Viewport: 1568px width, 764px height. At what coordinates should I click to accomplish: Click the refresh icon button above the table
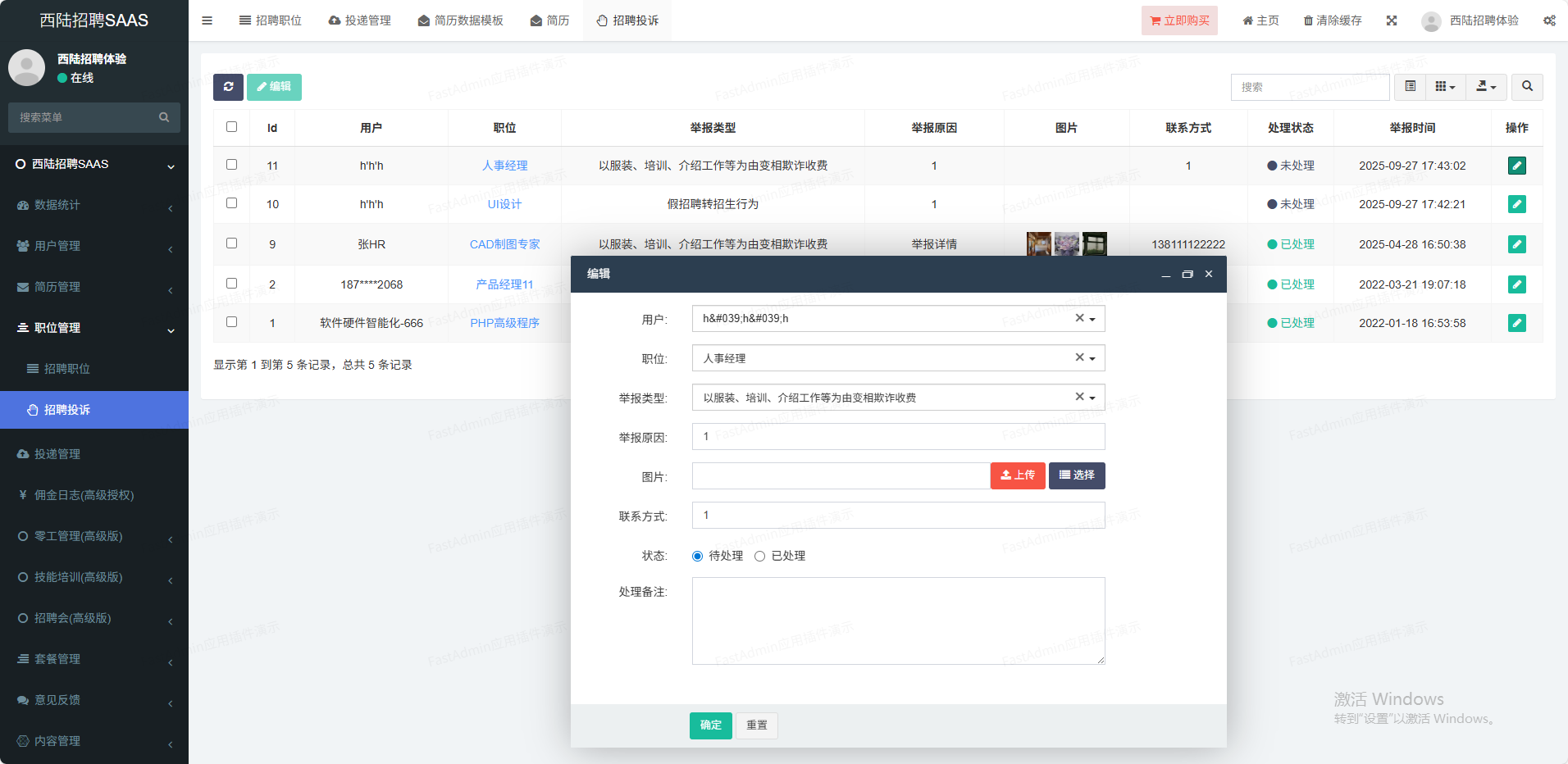(228, 87)
